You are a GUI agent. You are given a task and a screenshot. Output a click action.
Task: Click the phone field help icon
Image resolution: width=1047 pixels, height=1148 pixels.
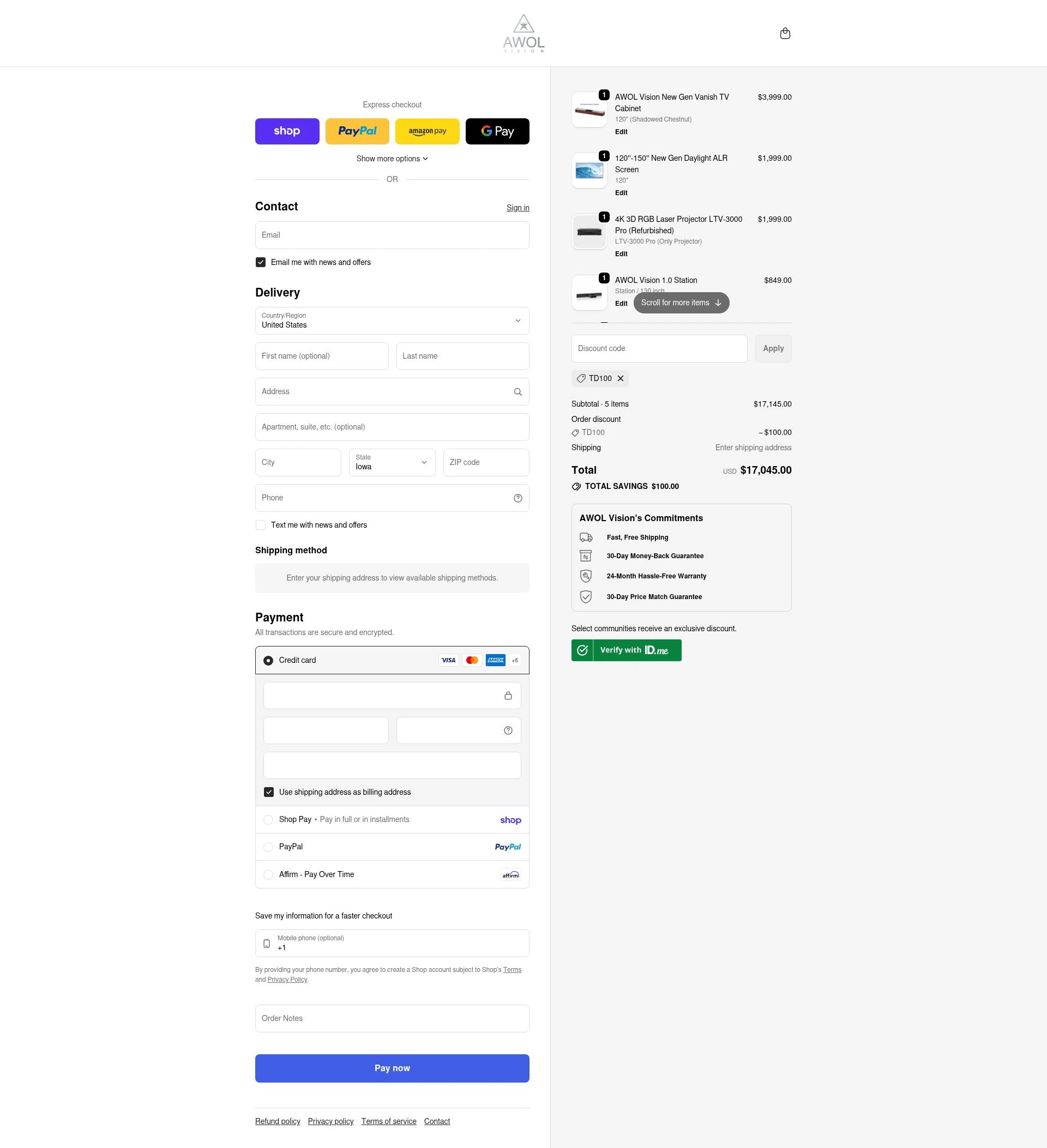pos(518,498)
